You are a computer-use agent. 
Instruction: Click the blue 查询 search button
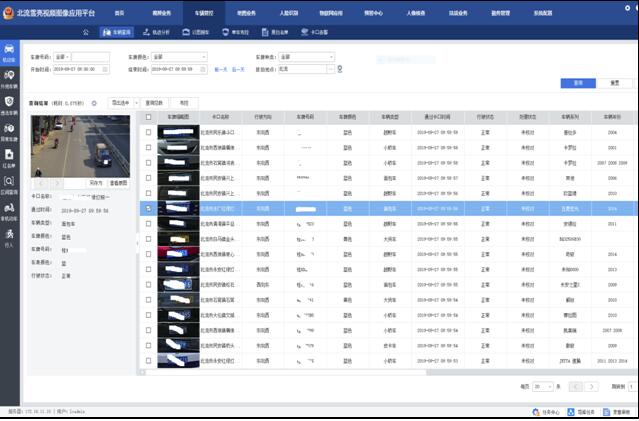(x=578, y=83)
